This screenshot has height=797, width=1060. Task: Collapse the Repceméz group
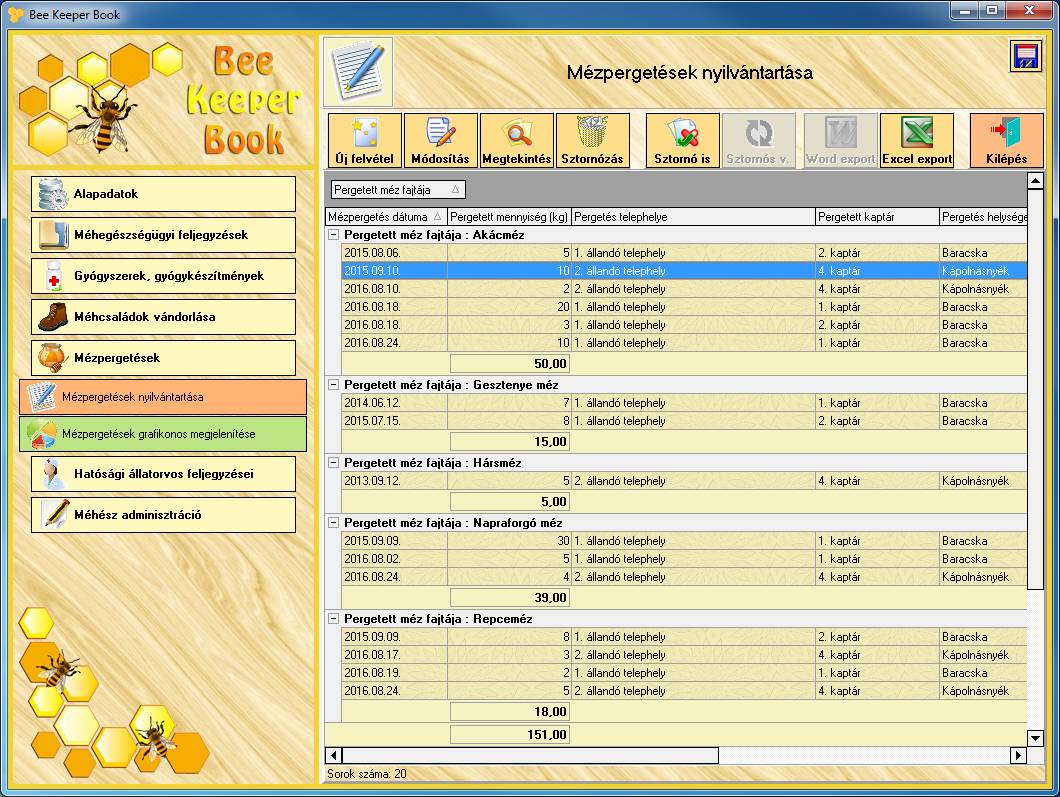[334, 619]
